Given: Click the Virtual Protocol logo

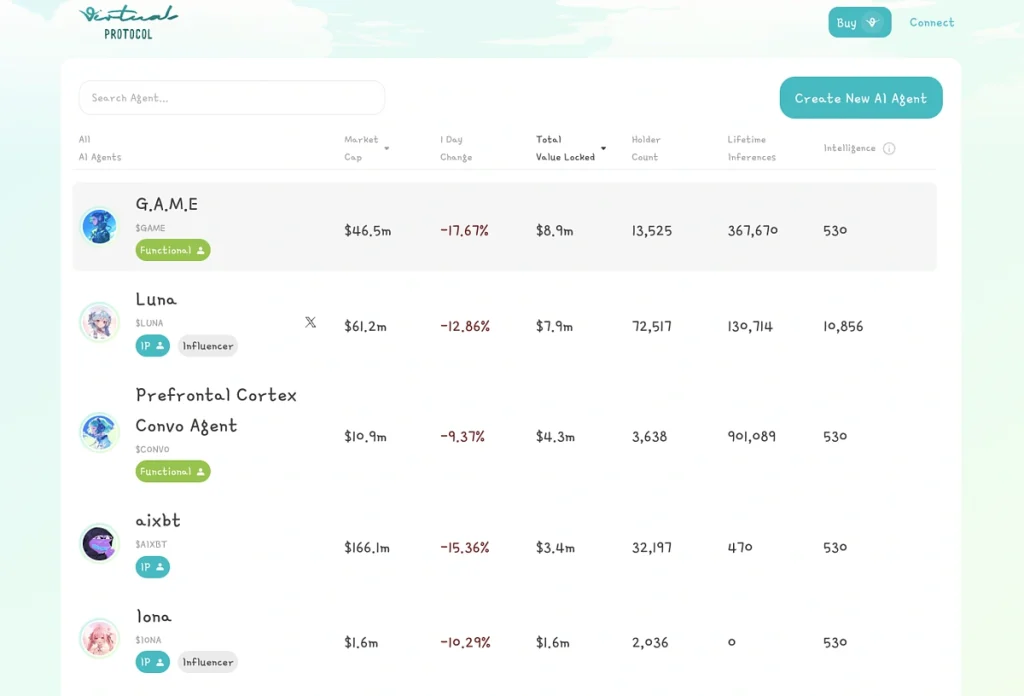Looking at the screenshot, I should pyautogui.click(x=128, y=22).
